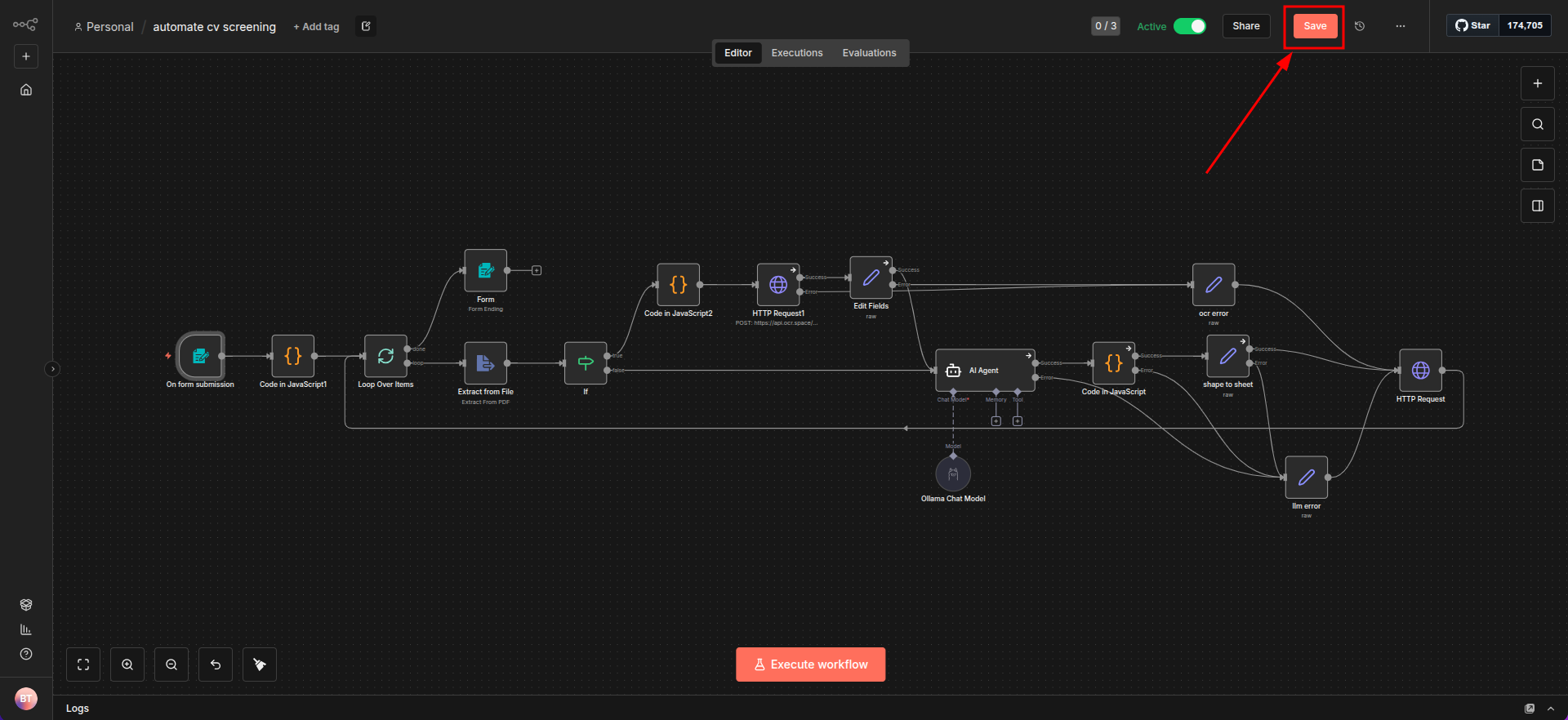This screenshot has height=720, width=1568.
Task: Click the Share button
Action: [1245, 26]
